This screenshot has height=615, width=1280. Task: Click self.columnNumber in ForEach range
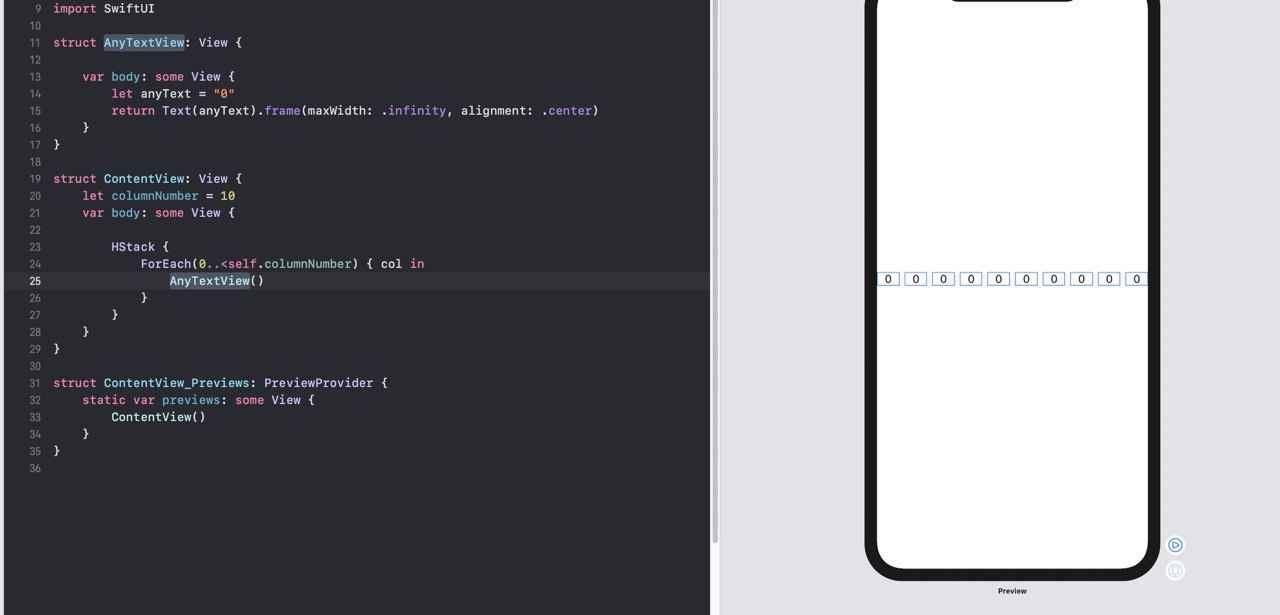pyautogui.click(x=290, y=263)
